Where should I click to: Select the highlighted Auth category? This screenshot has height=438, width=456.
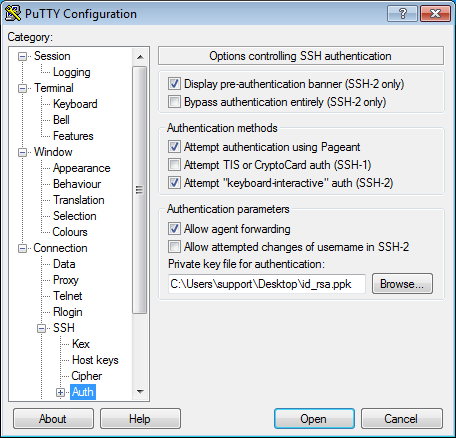tap(83, 392)
